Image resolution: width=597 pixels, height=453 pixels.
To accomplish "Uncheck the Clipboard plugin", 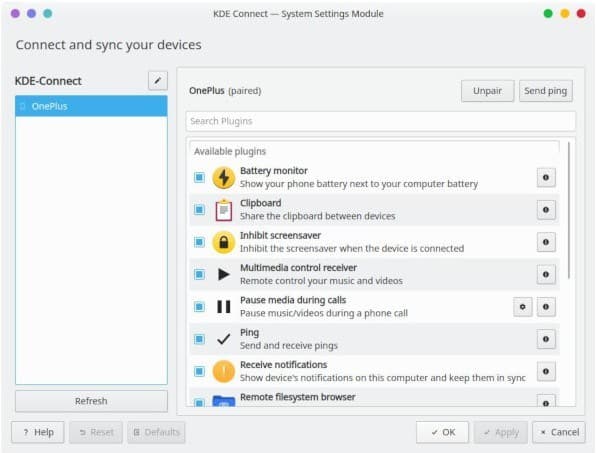I will (200, 210).
